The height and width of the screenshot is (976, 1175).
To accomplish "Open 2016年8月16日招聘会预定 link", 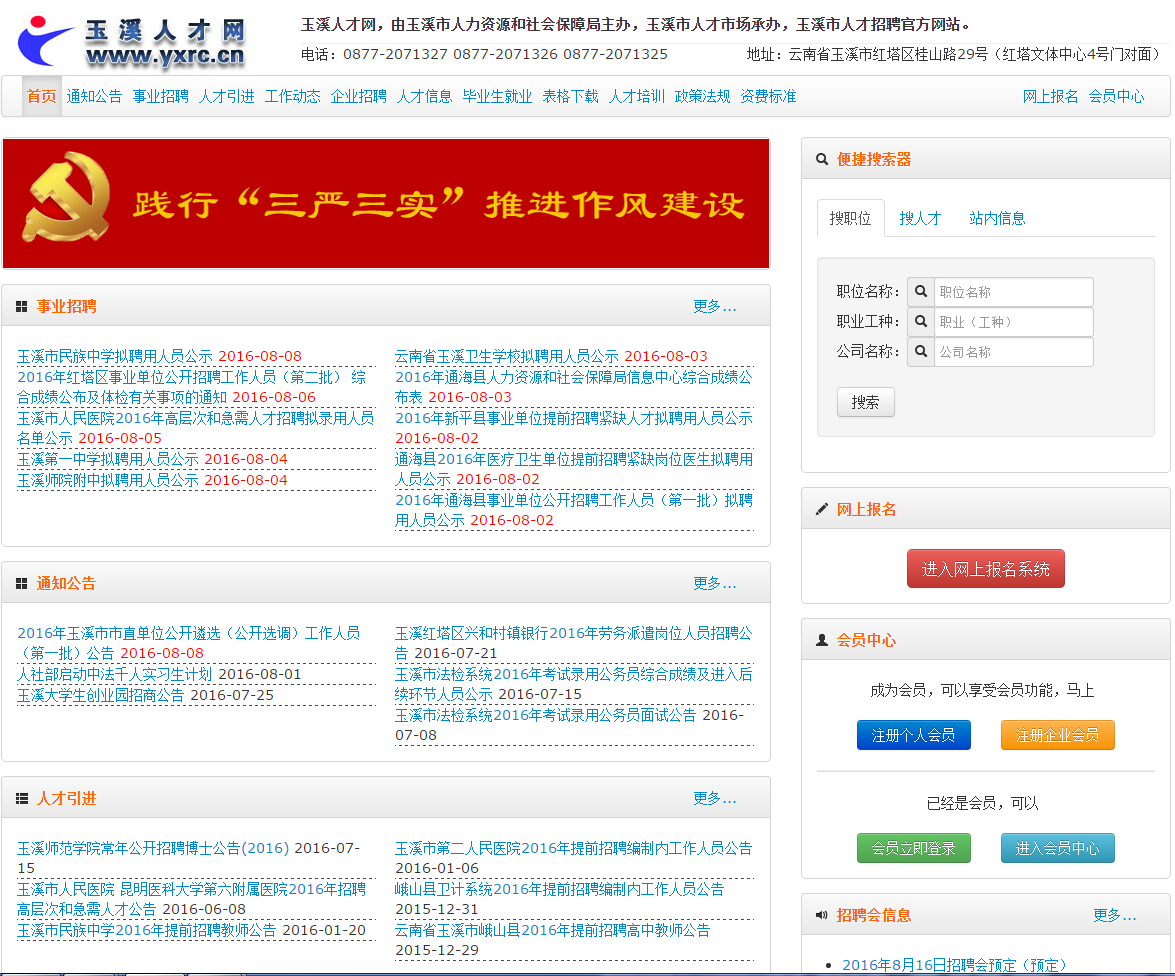I will pyautogui.click(x=954, y=965).
